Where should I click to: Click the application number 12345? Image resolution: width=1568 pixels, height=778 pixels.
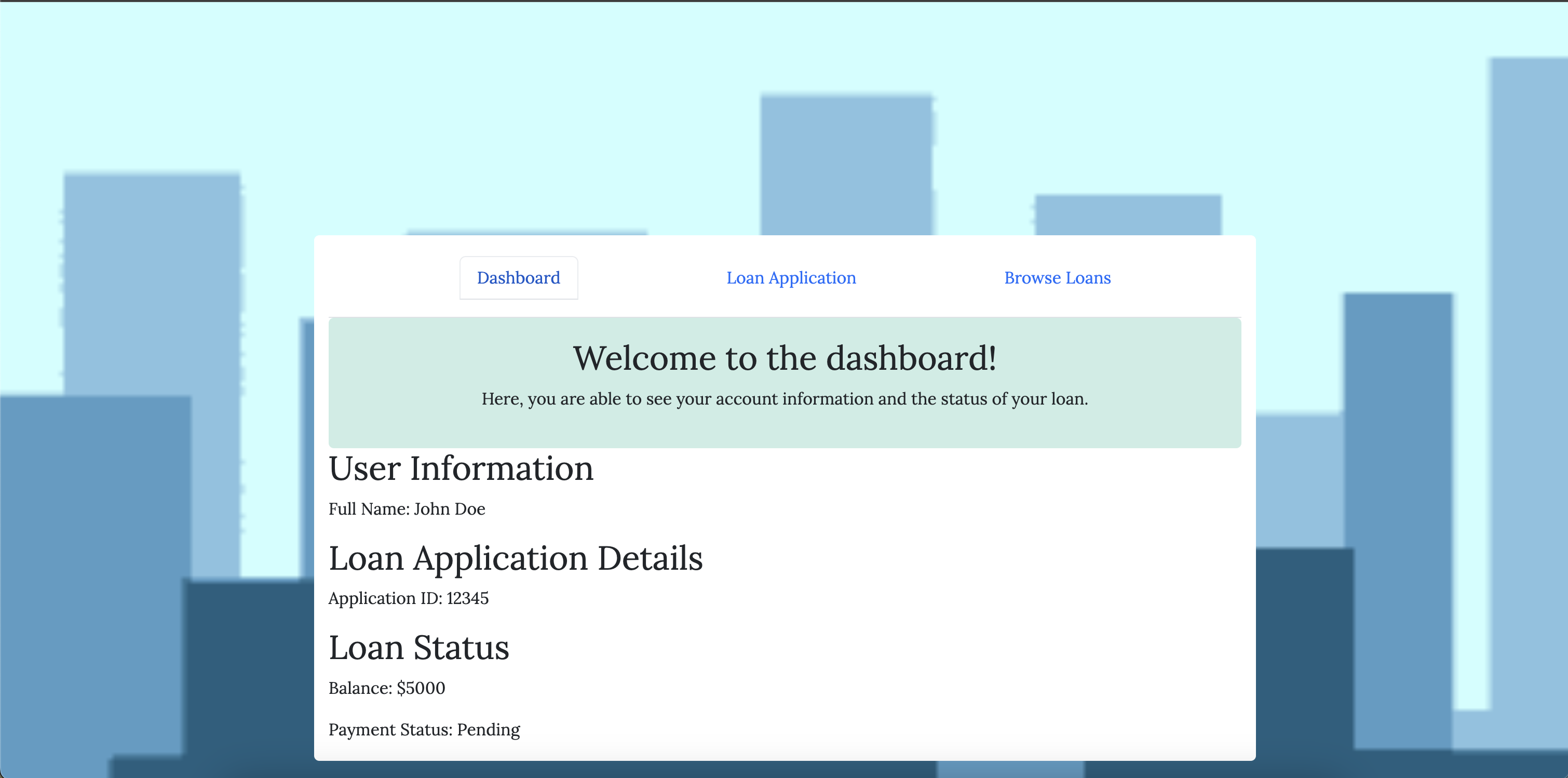pyautogui.click(x=467, y=598)
